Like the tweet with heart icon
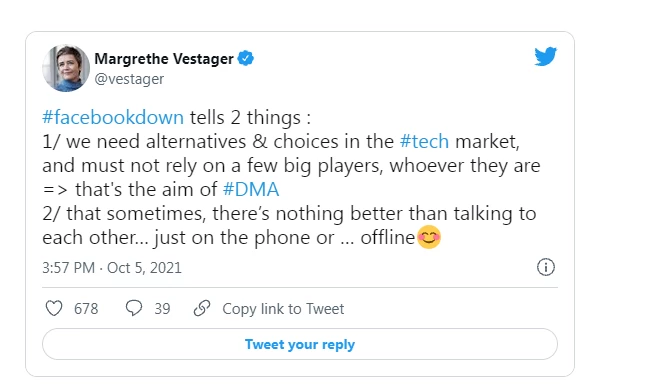This screenshot has width=647, height=388. [x=54, y=308]
